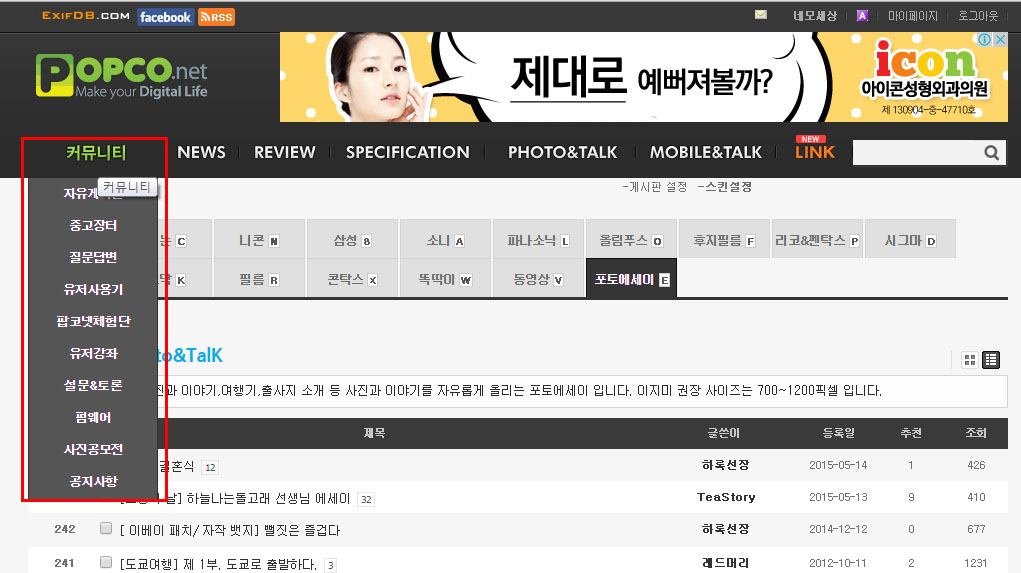Viewport: 1021px width, 573px height.
Task: Tick the checkbox for post 241
Action: (x=105, y=561)
